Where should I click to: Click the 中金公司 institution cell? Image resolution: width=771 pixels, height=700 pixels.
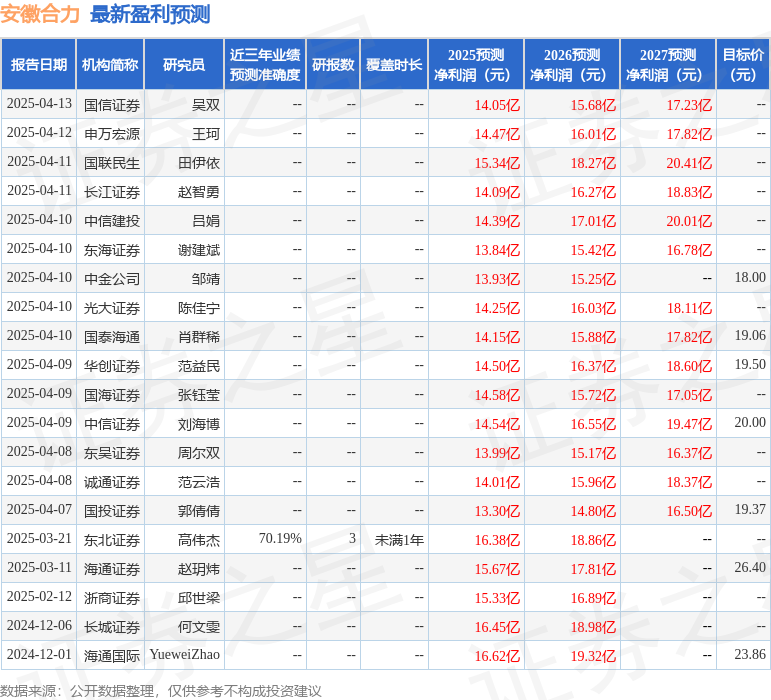(x=112, y=279)
